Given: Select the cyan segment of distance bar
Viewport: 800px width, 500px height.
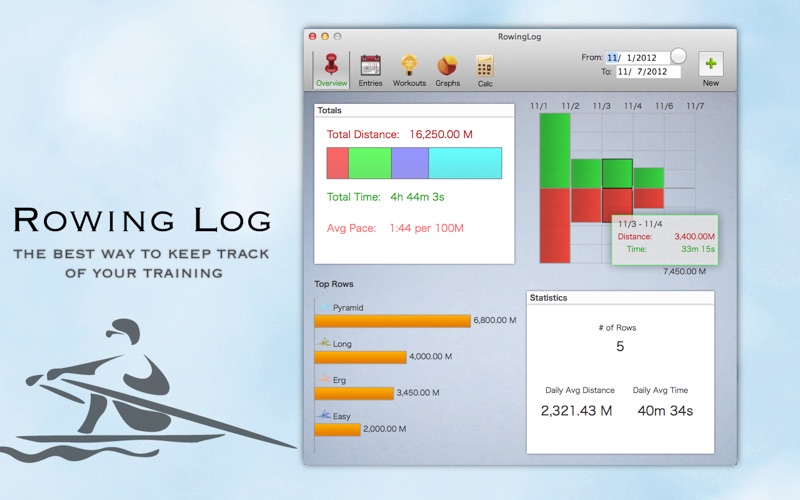Looking at the screenshot, I should [x=465, y=163].
